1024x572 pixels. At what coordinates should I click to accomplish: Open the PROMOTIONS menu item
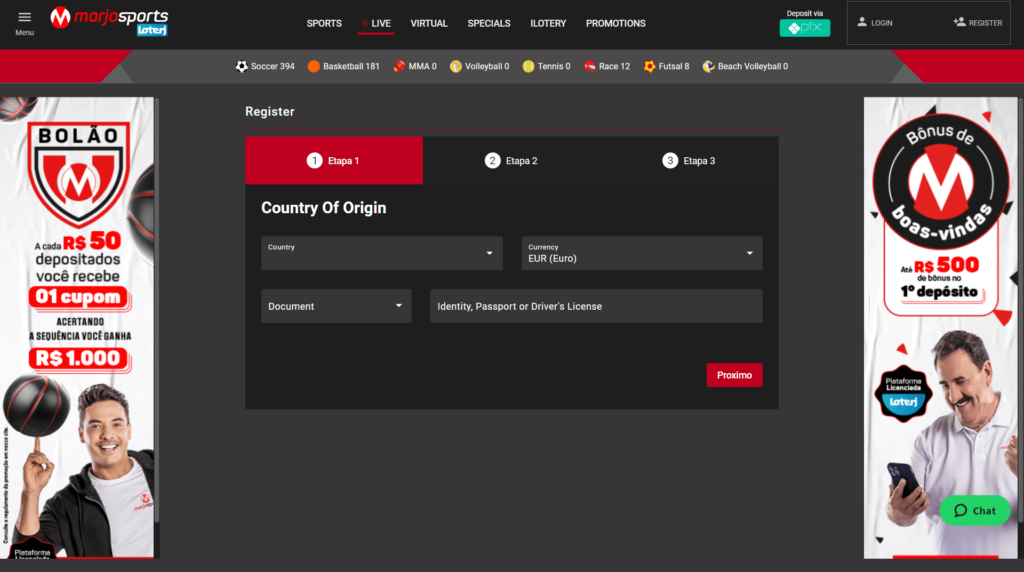point(615,24)
